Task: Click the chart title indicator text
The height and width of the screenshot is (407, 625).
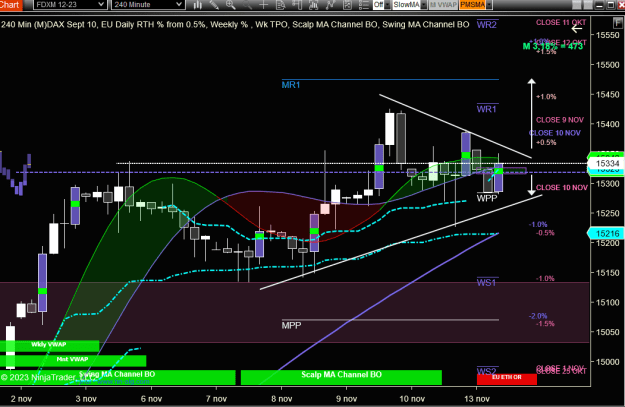Action: pyautogui.click(x=235, y=25)
